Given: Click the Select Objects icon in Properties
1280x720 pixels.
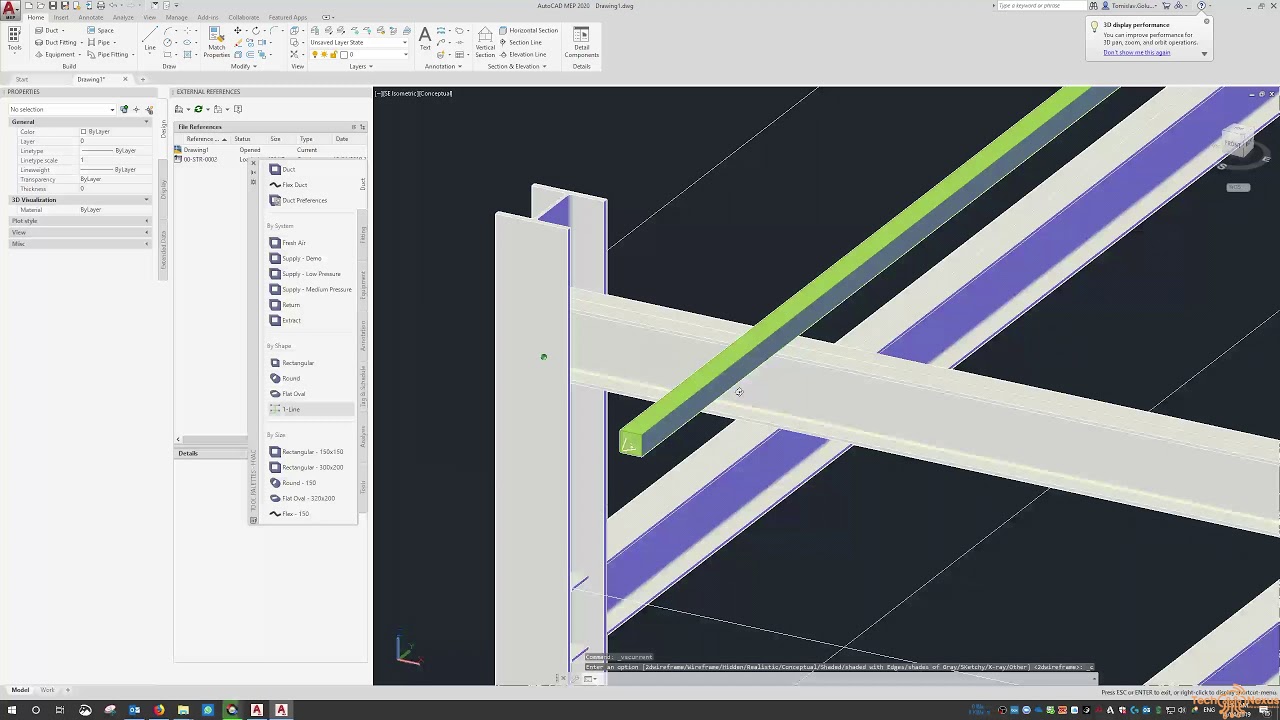Looking at the screenshot, I should click(x=137, y=109).
